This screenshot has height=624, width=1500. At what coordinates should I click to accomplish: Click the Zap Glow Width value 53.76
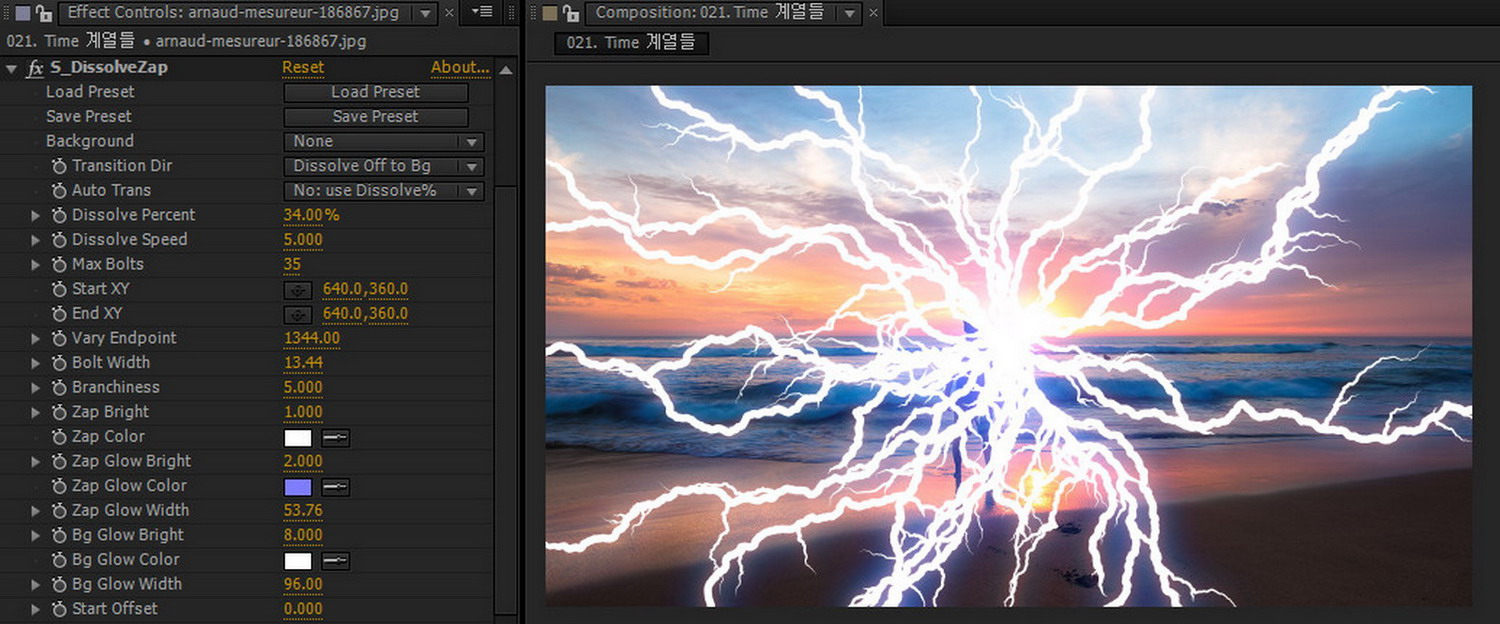[x=304, y=510]
